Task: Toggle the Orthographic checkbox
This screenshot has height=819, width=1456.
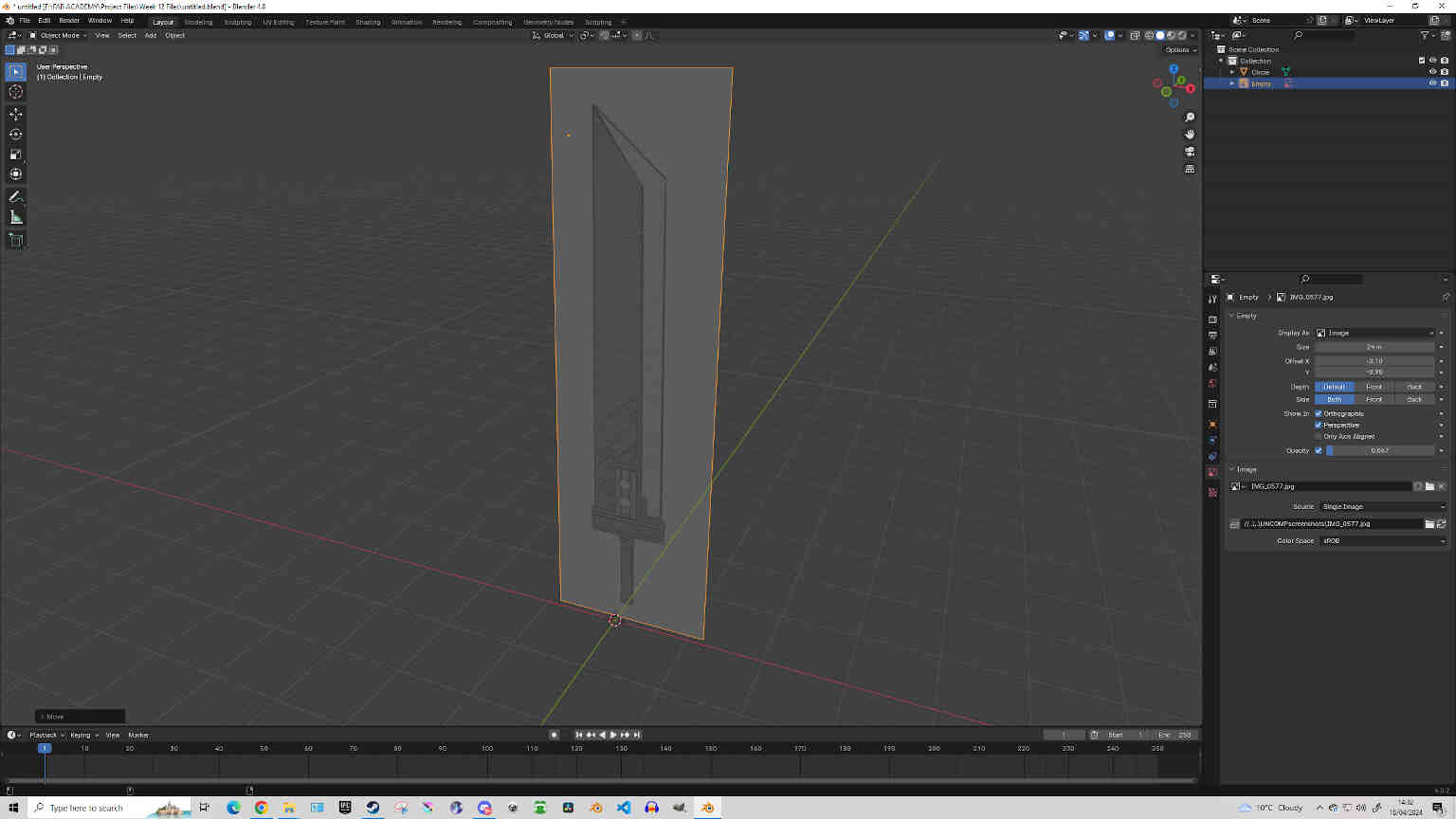Action: point(1319,414)
